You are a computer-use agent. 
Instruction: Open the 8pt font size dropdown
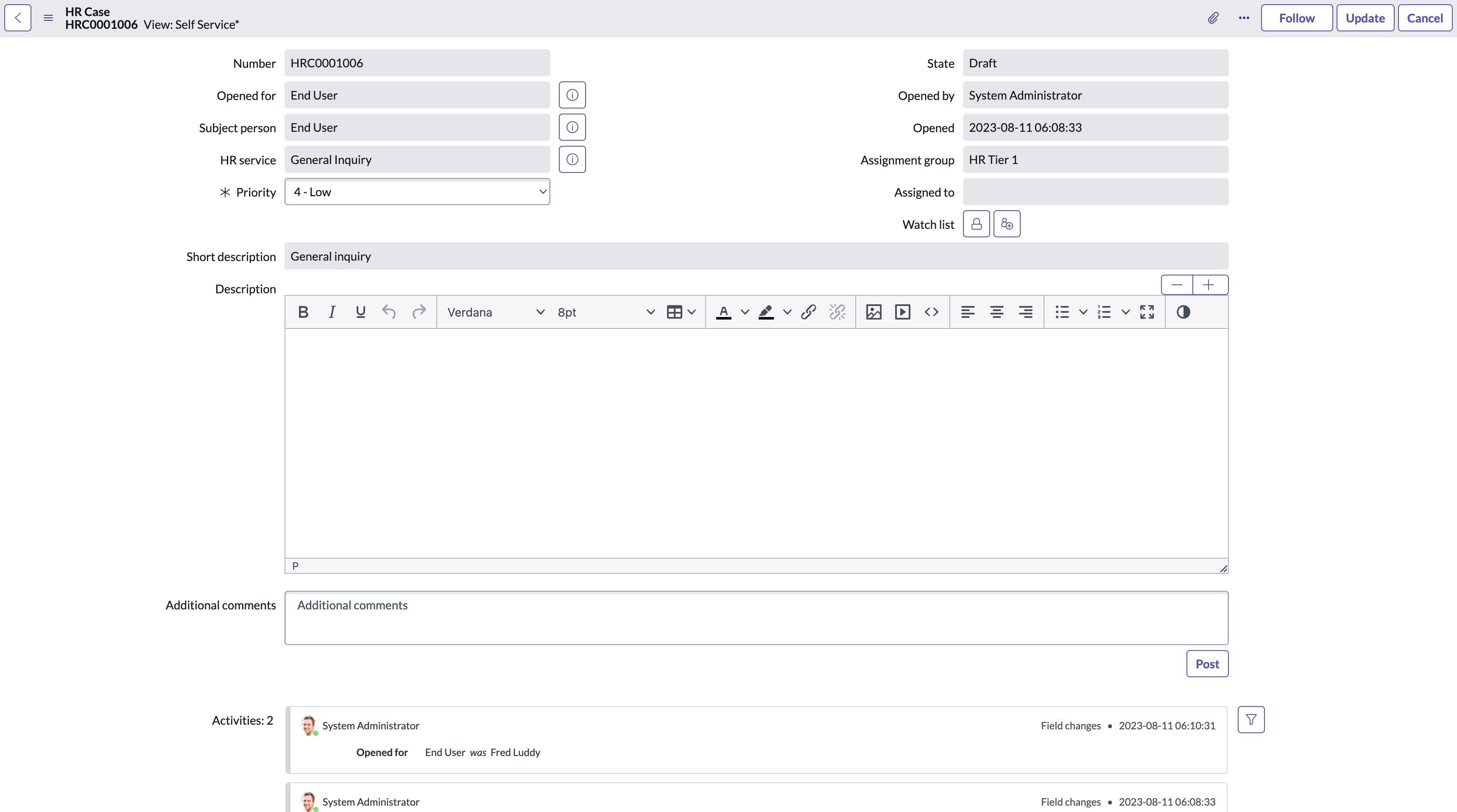[606, 312]
